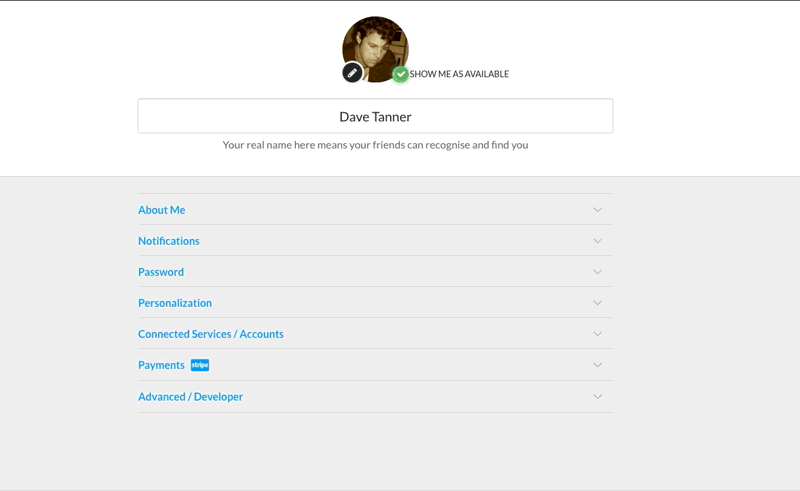
Task: Open the Payments section link
Action: point(161,365)
